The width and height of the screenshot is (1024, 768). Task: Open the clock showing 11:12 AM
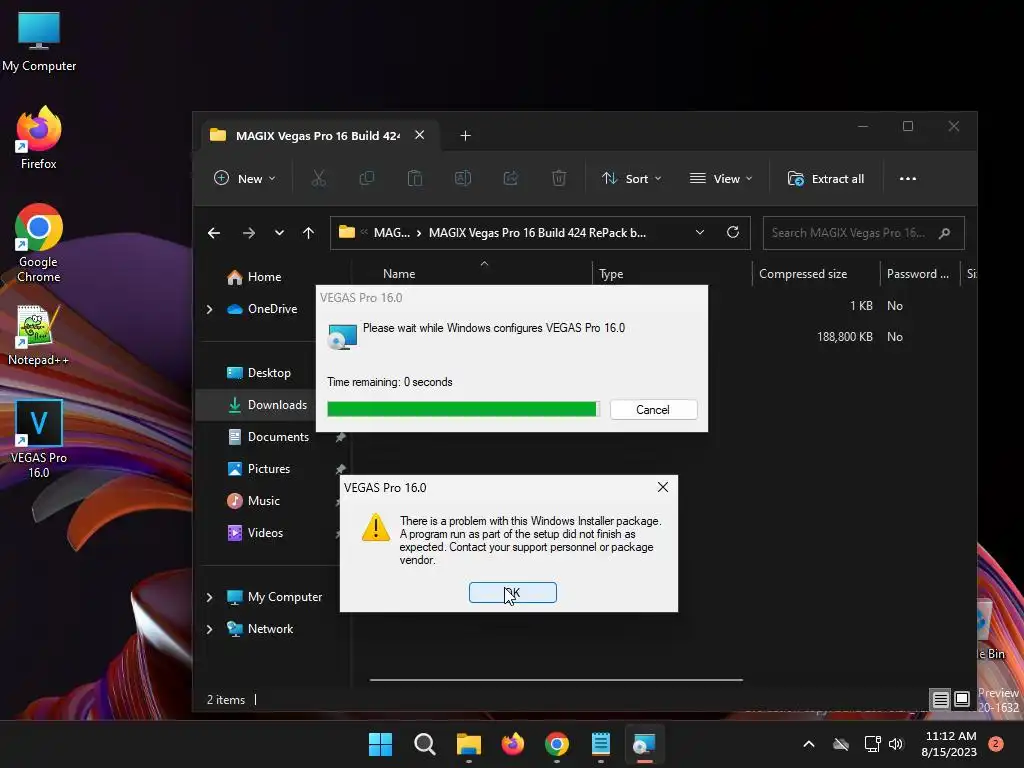click(x=950, y=744)
